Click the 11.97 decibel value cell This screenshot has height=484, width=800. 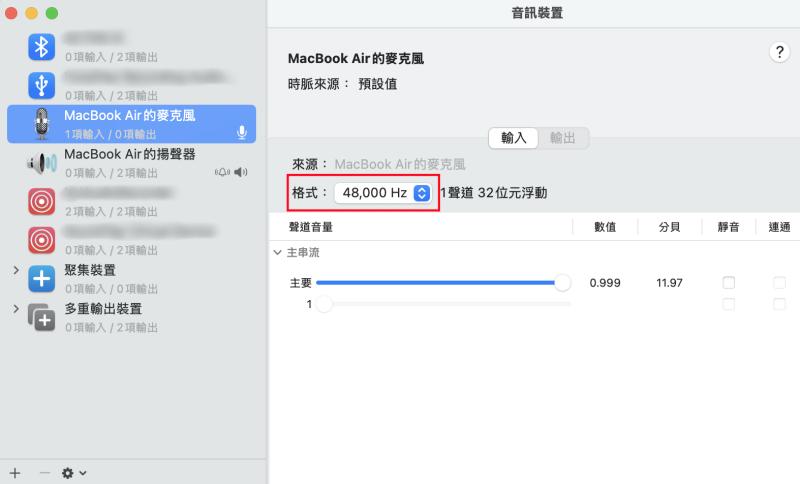tap(669, 283)
